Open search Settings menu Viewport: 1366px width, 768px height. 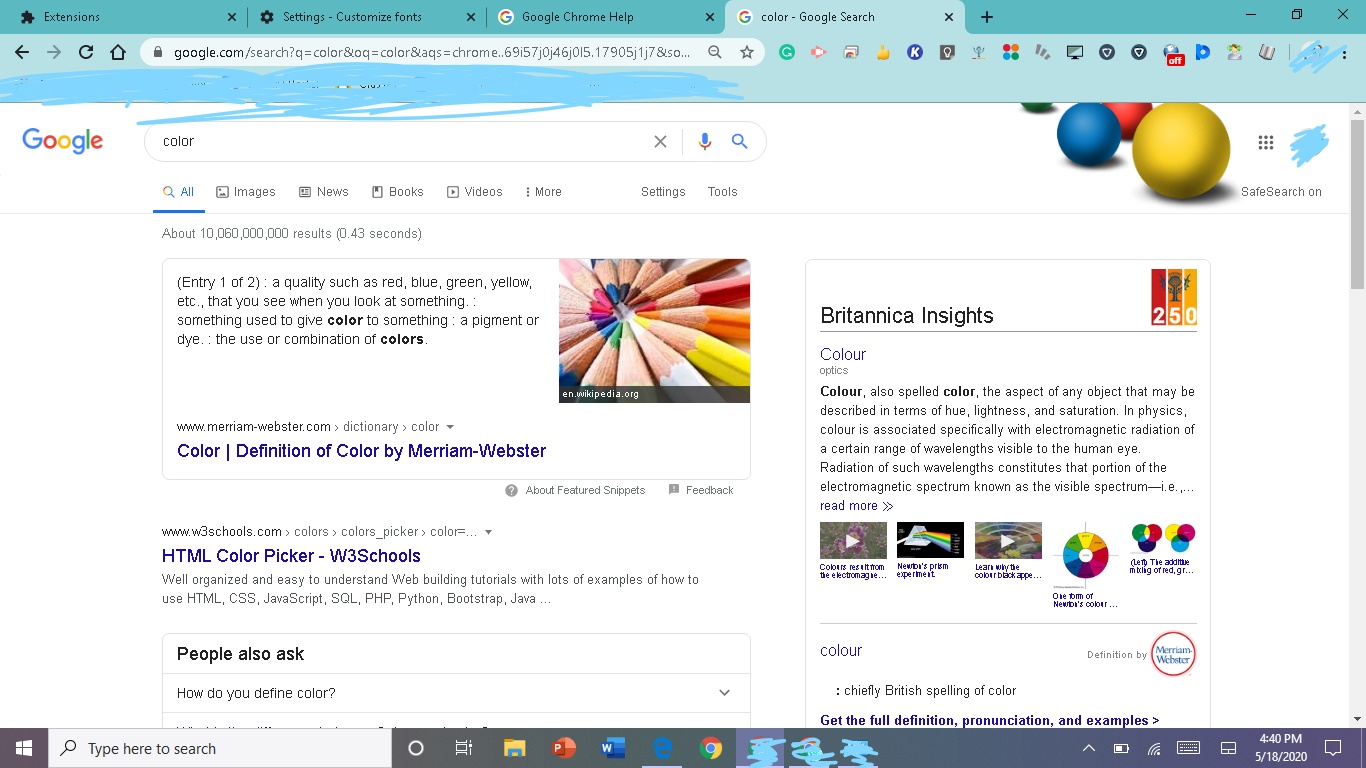[663, 192]
